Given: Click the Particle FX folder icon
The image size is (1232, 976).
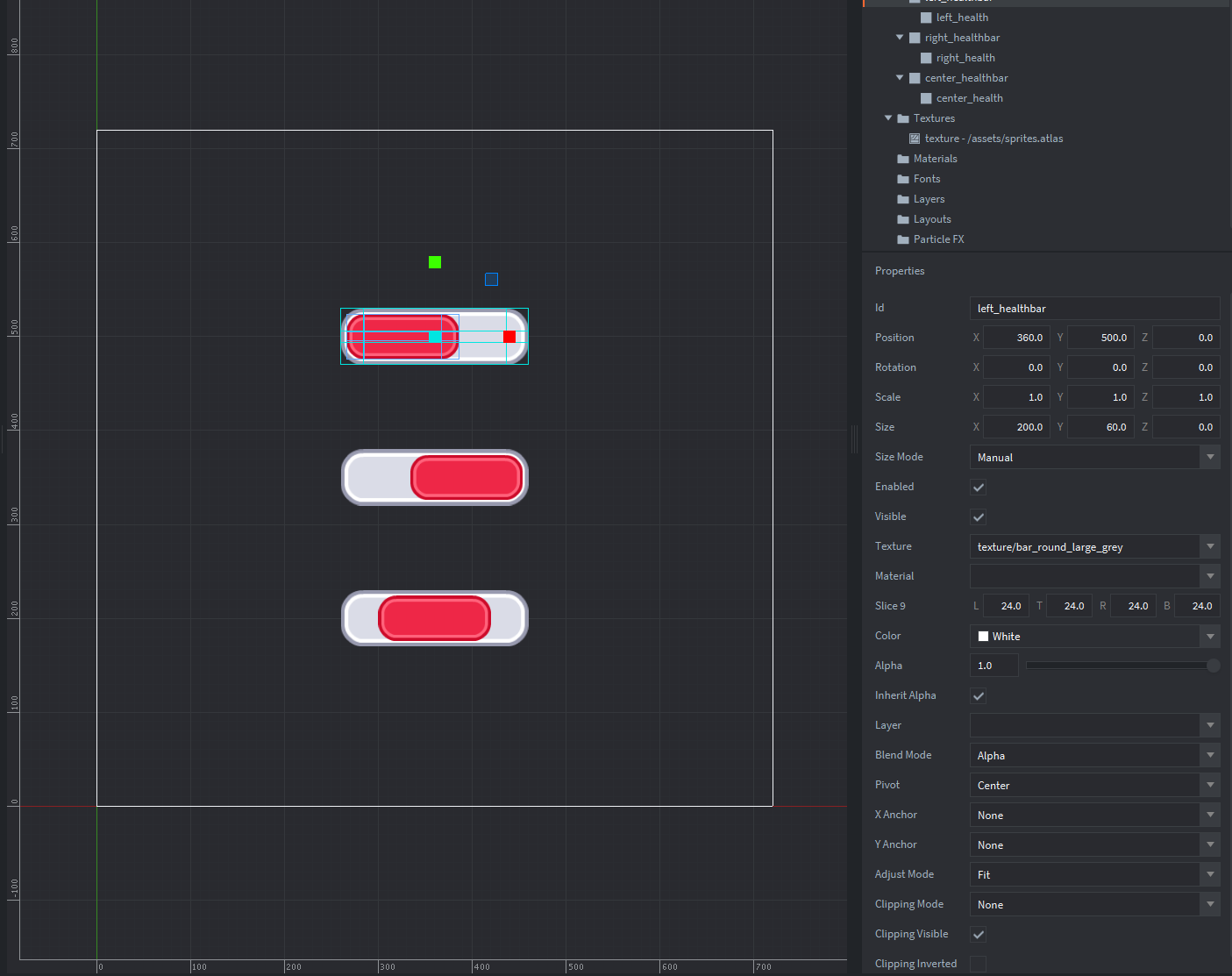Looking at the screenshot, I should point(903,239).
